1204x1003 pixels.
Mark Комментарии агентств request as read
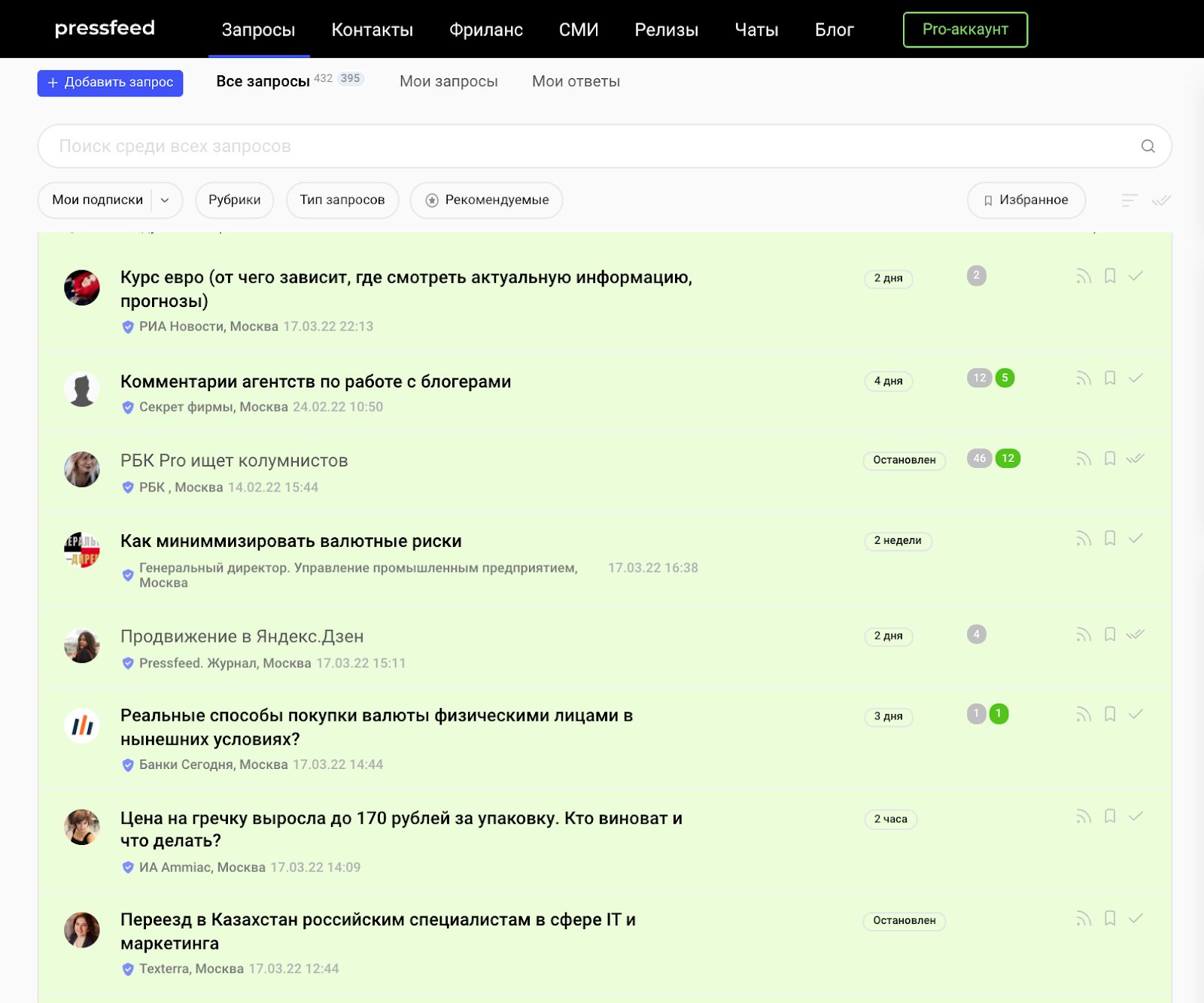(x=1136, y=378)
